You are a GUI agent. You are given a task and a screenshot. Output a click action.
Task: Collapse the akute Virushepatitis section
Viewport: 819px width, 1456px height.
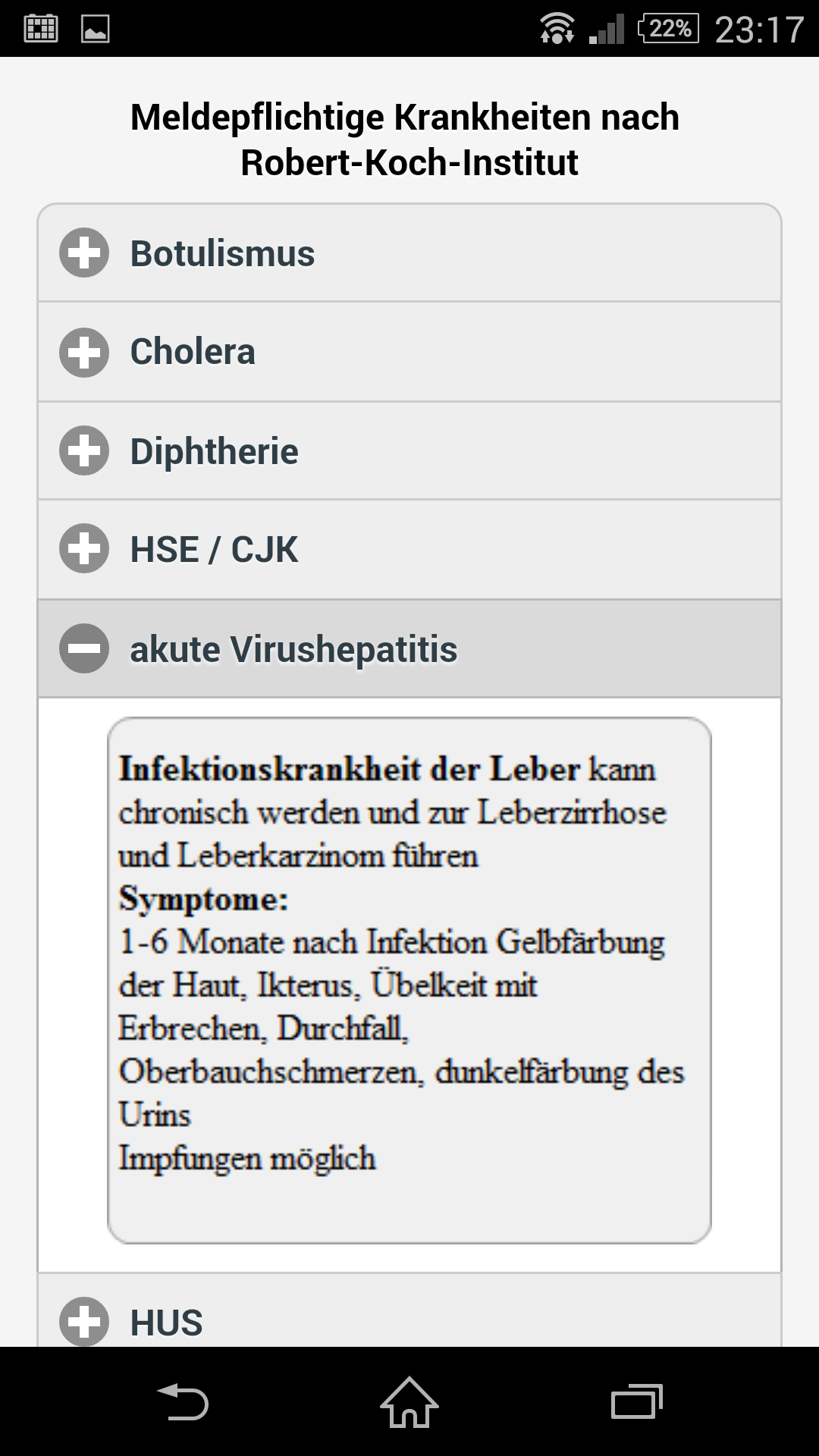point(409,649)
